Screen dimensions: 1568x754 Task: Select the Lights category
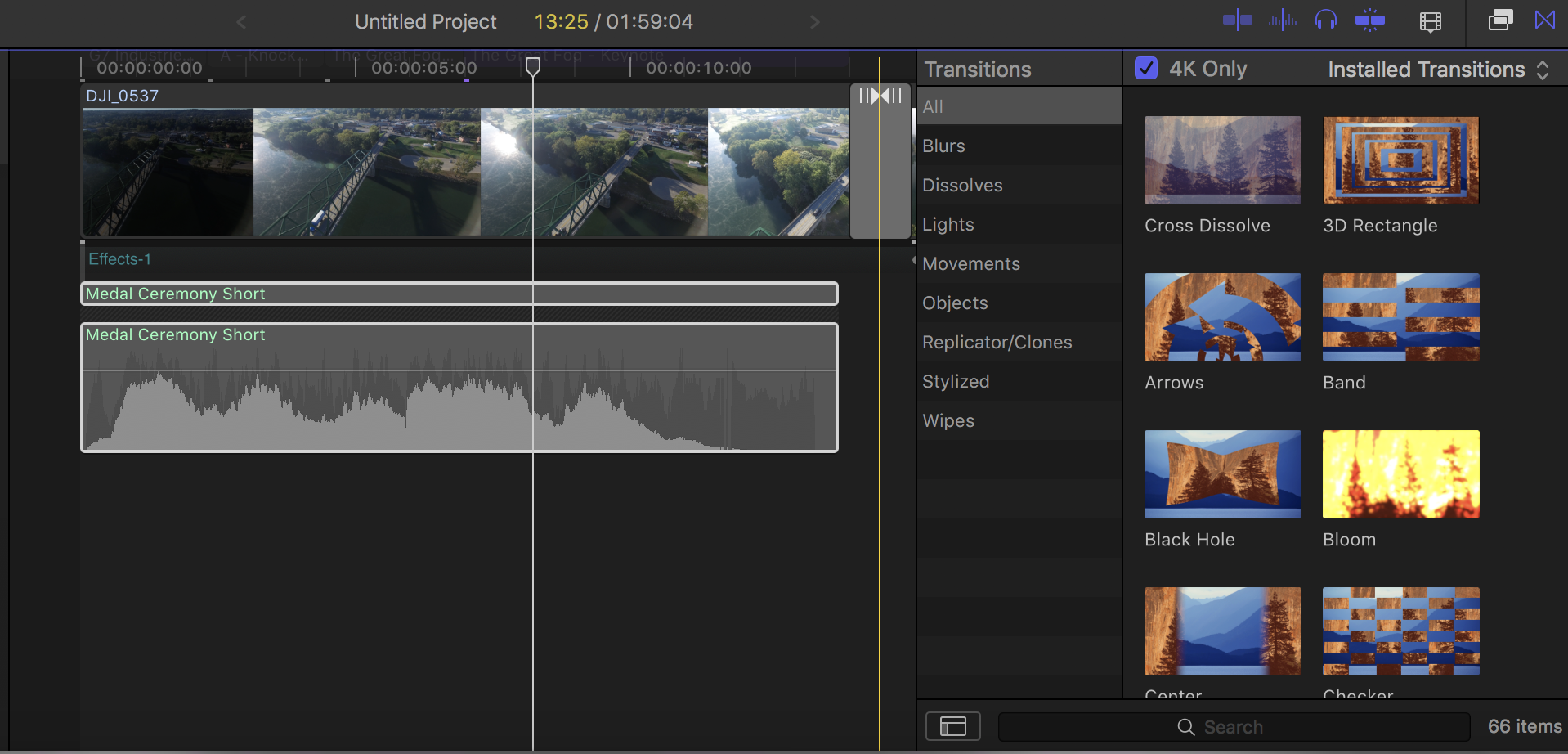pos(1019,224)
